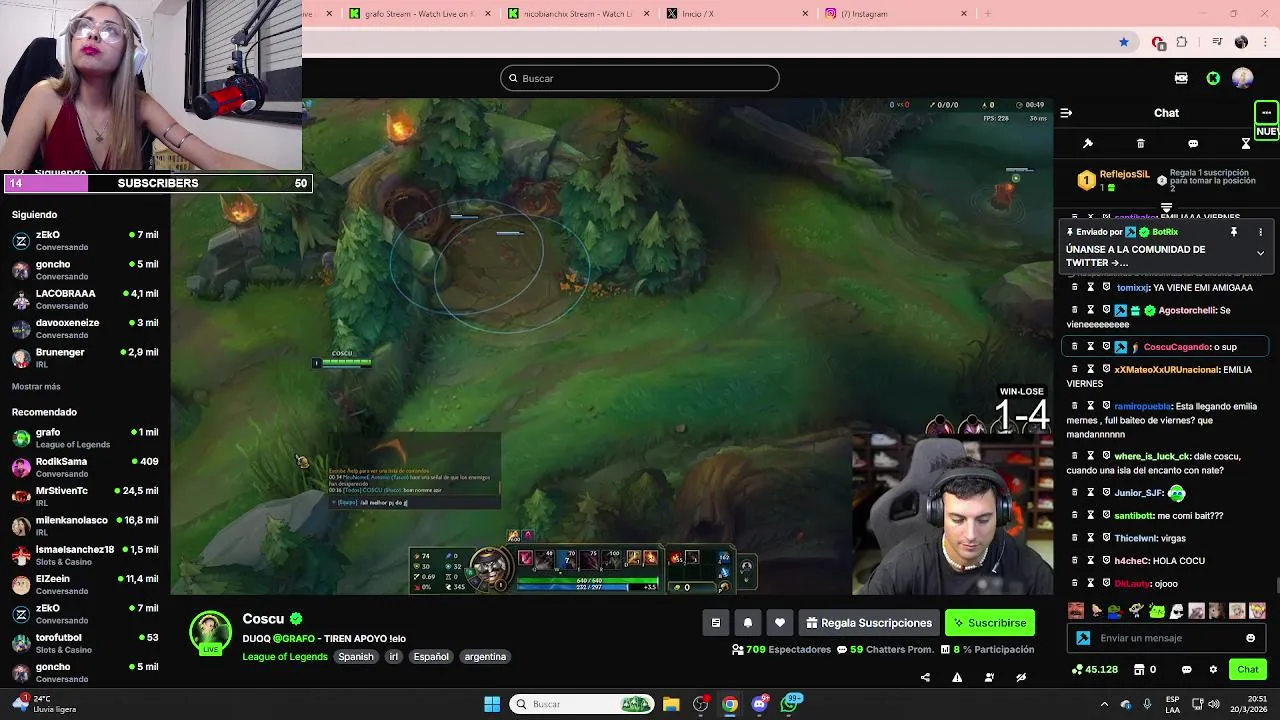Image resolution: width=1280 pixels, height=720 pixels.
Task: Expand the pinned BotRix message
Action: tap(1260, 253)
